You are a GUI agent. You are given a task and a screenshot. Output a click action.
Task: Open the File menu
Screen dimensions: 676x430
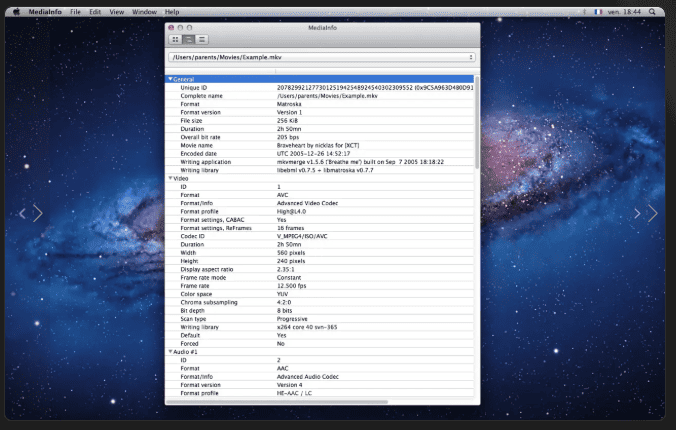pyautogui.click(x=75, y=12)
